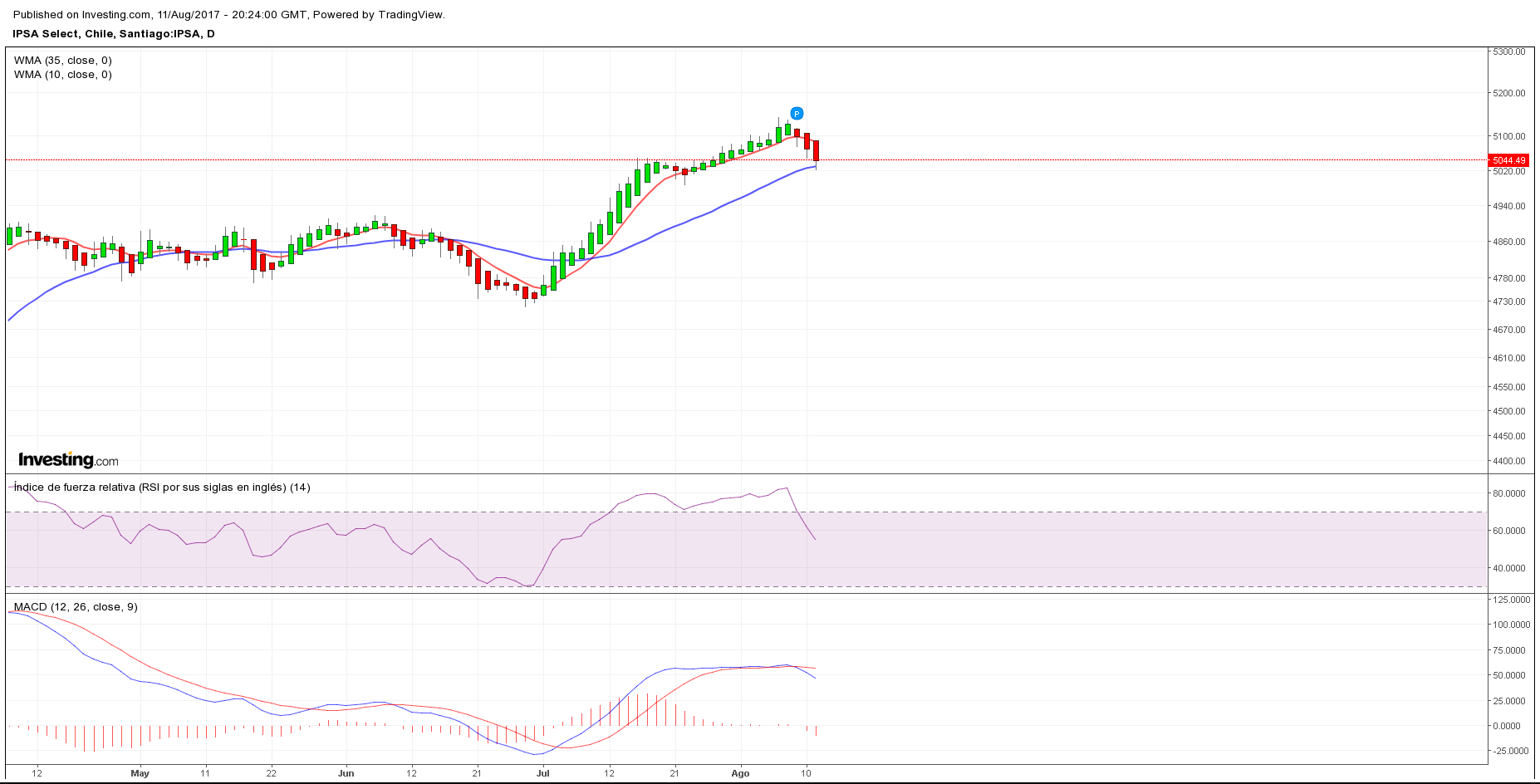Click the 4400.00 price axis label
Screen dimensions: 1540x784
(x=1509, y=461)
